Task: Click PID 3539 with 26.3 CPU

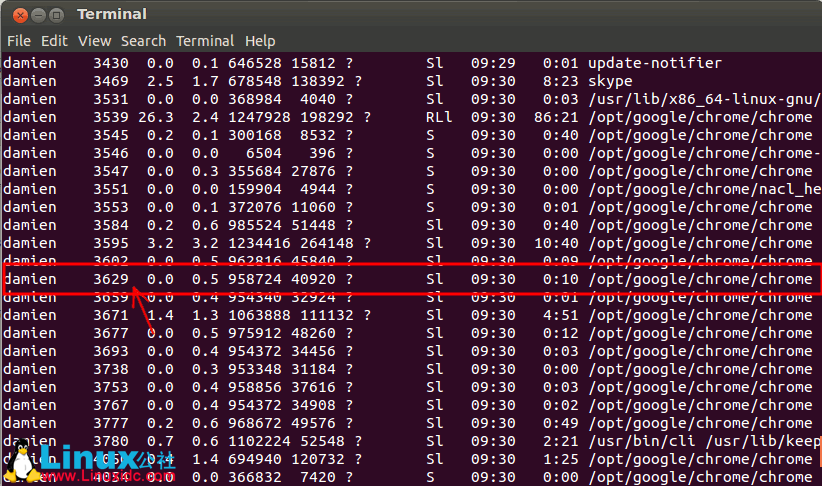Action: tap(111, 117)
